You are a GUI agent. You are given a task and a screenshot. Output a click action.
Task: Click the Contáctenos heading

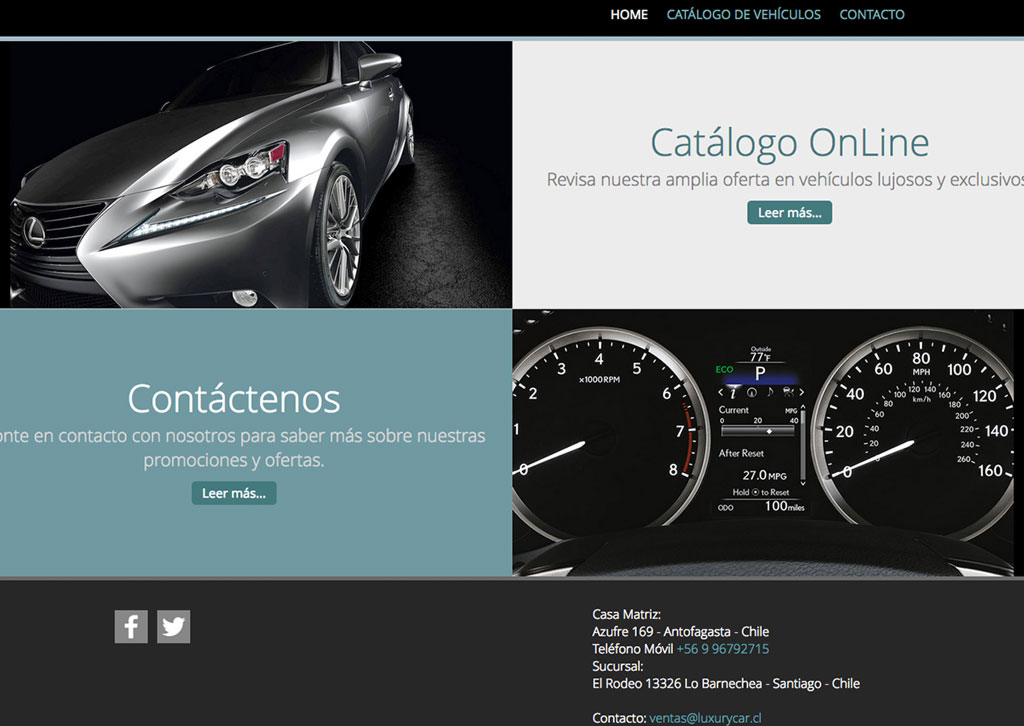coord(234,398)
